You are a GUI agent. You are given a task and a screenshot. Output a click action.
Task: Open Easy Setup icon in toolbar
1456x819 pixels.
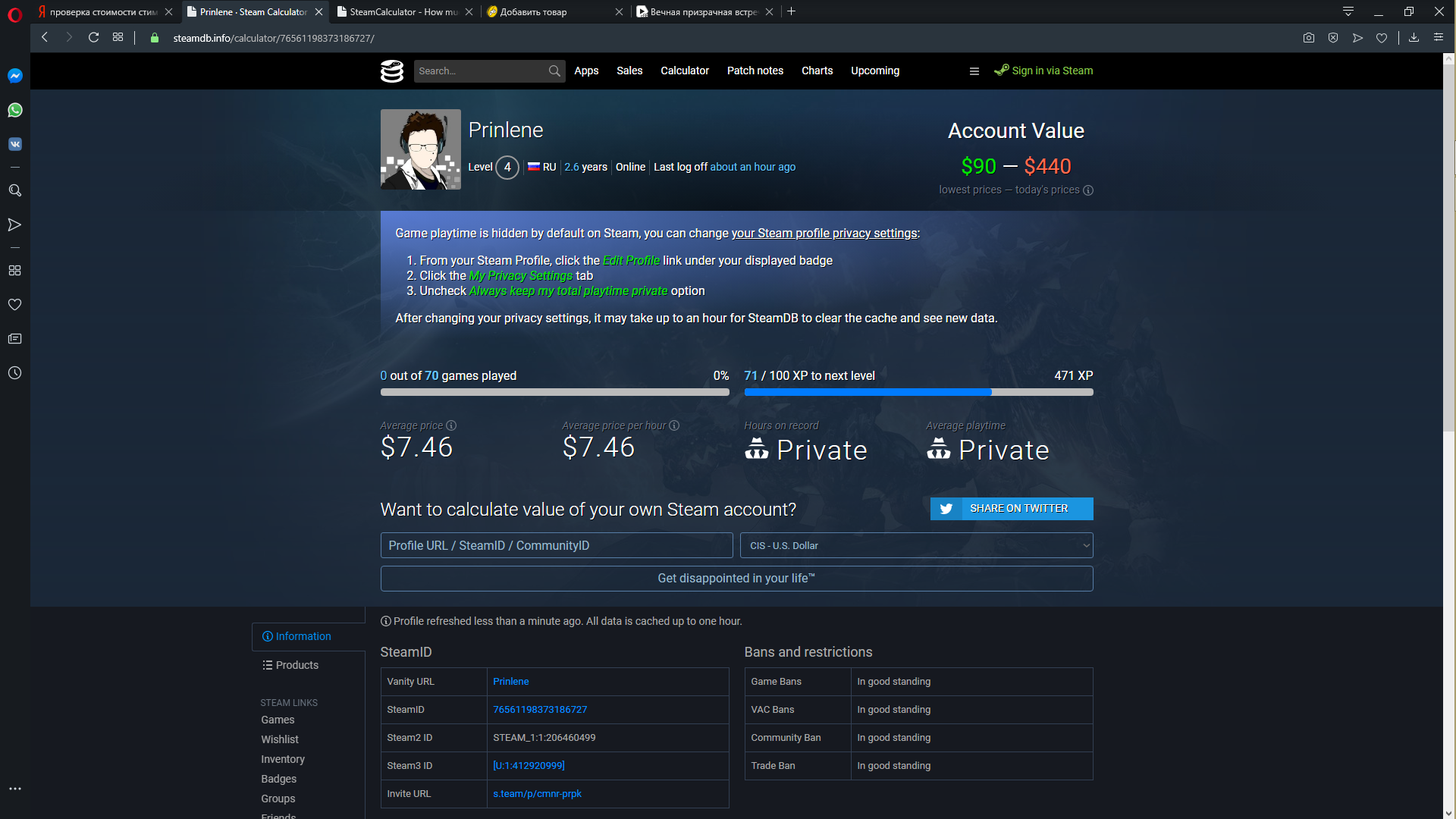pyautogui.click(x=1438, y=37)
